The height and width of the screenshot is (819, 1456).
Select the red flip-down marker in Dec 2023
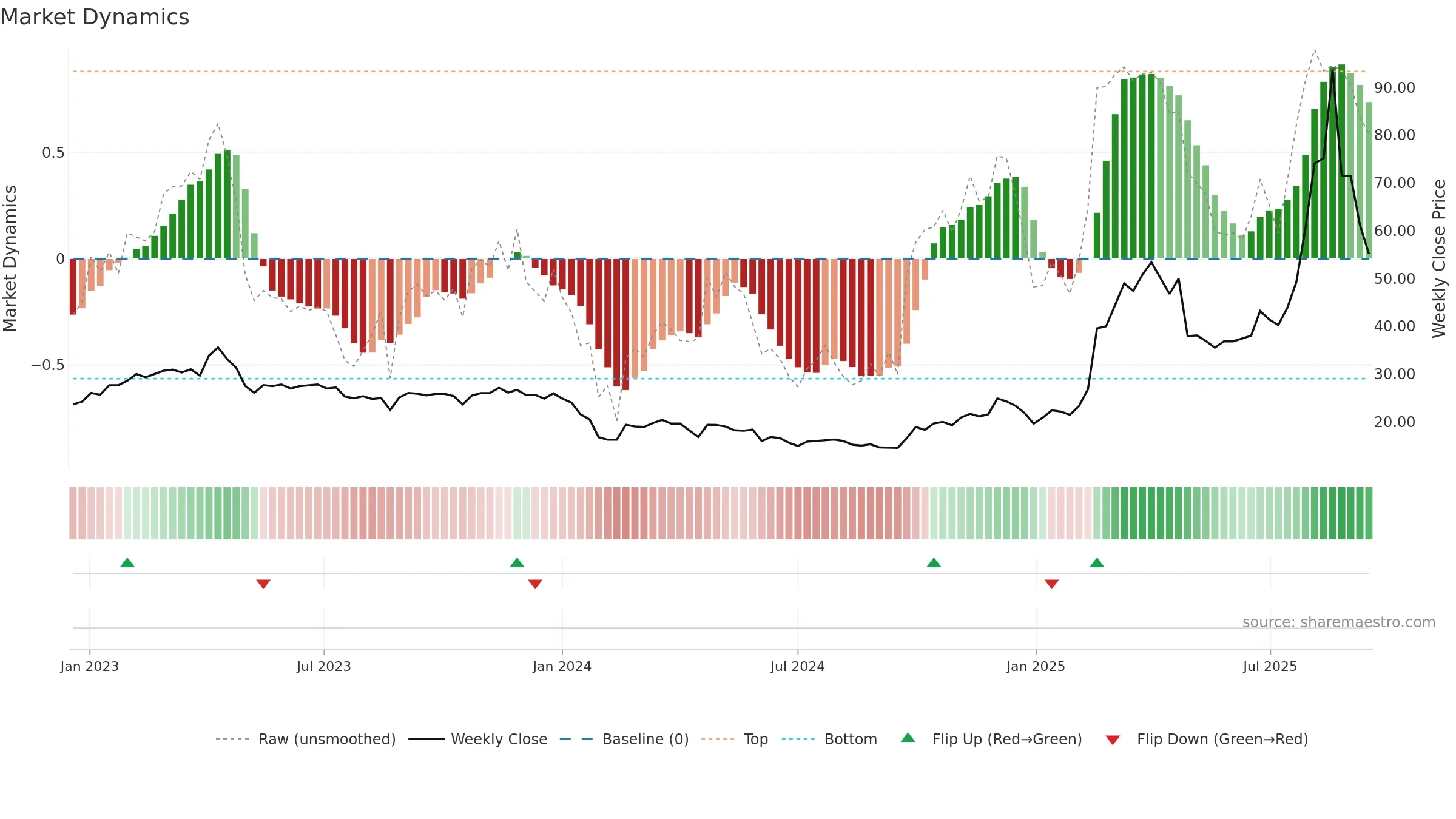coord(535,584)
